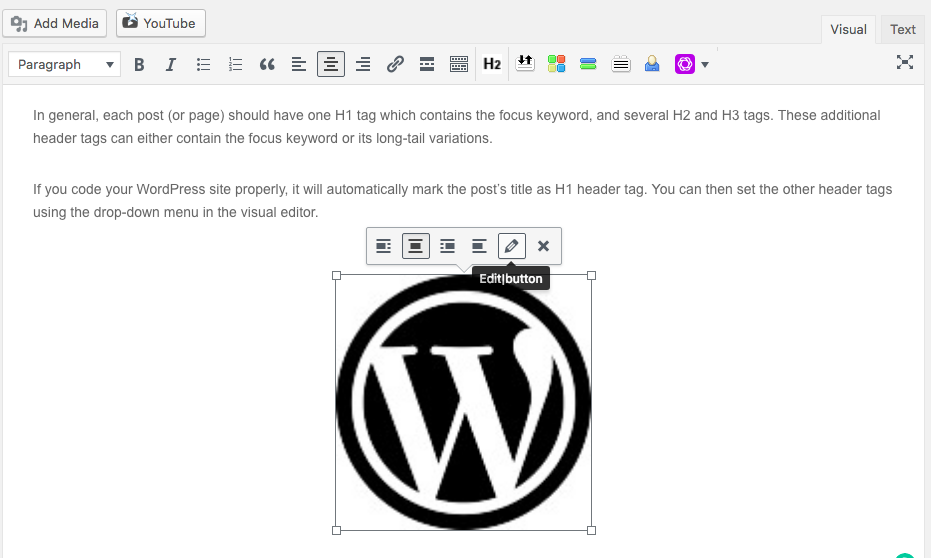931x558 pixels.
Task: Click the purple circle plugin icon
Action: (685, 64)
